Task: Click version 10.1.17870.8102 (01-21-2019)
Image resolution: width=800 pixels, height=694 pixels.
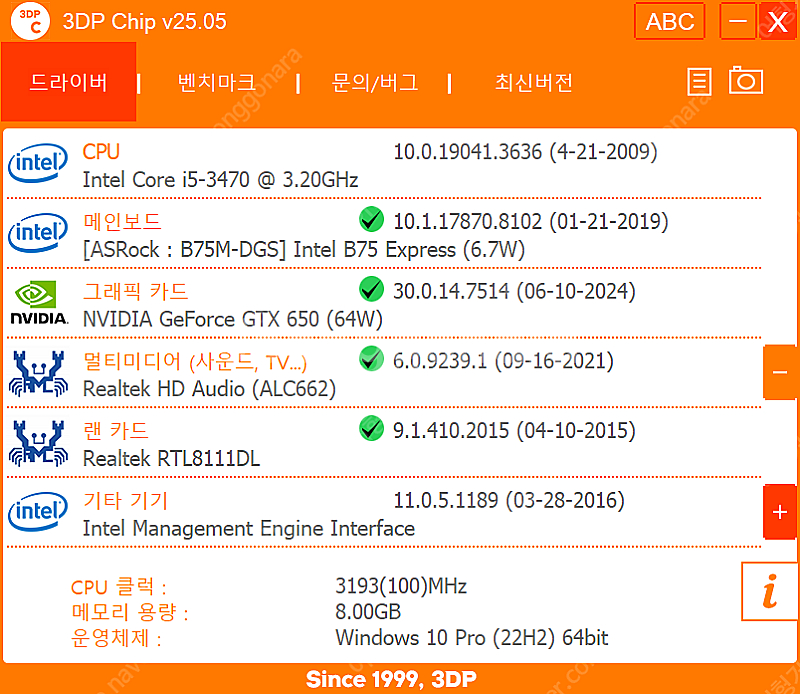Action: pos(531,221)
